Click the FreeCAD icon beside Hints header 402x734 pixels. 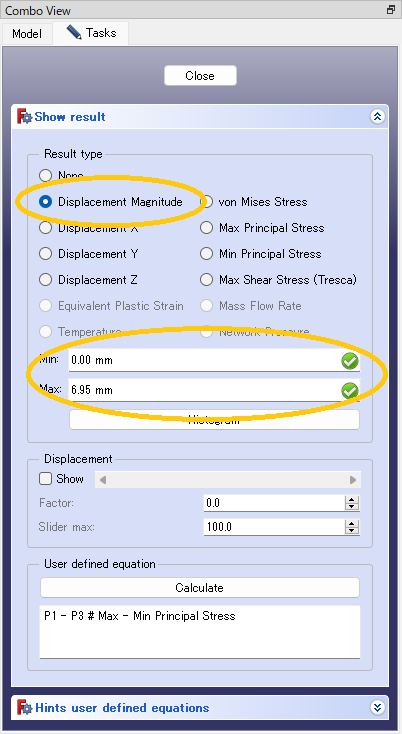(x=24, y=707)
